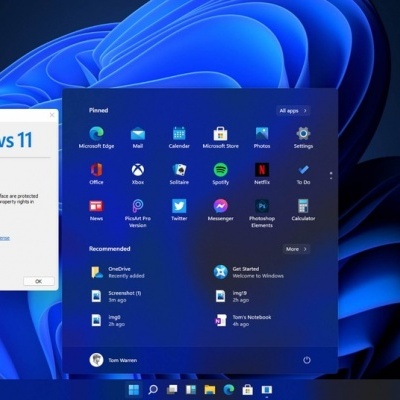The image size is (400, 400).
Task: Open the Xbox app
Action: coord(138,174)
